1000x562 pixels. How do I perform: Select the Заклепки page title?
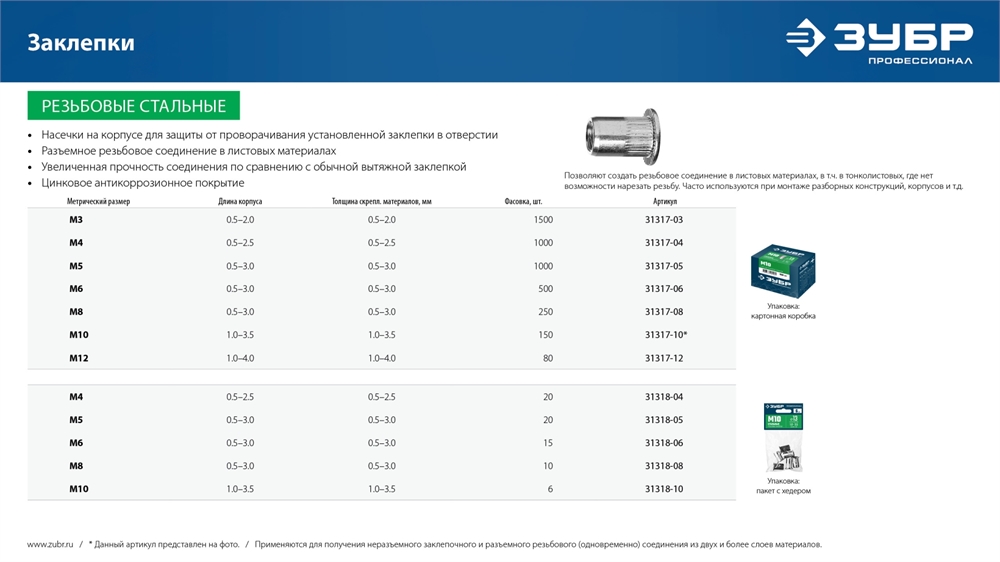[81, 43]
